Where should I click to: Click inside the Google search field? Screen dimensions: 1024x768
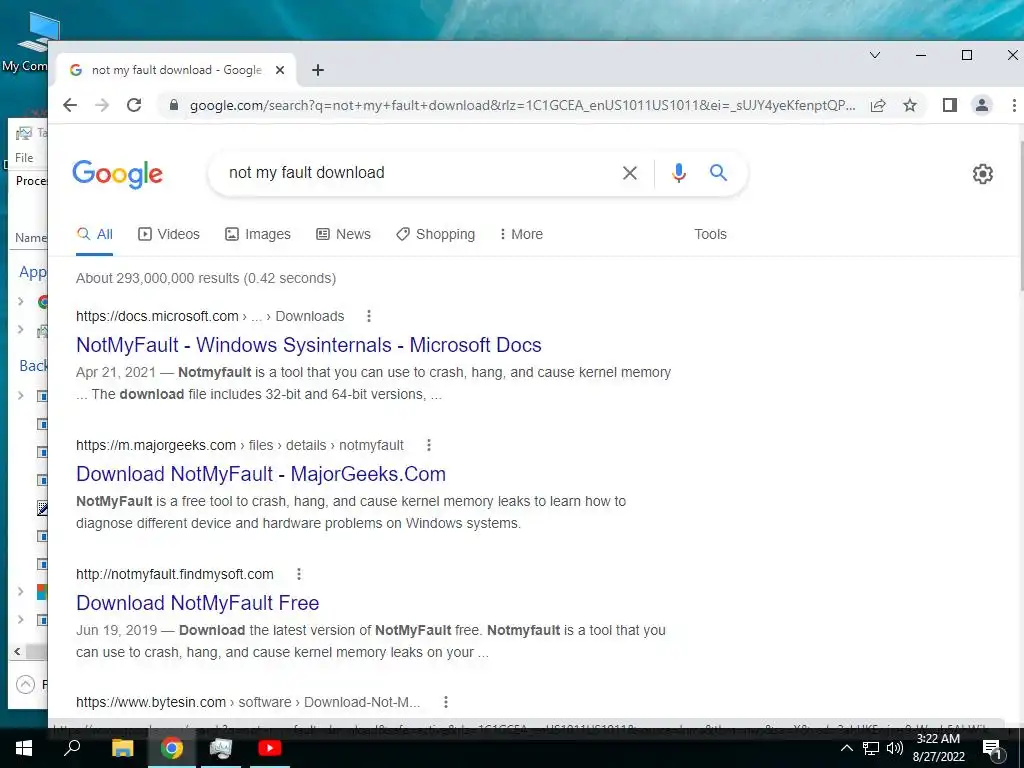pos(418,173)
